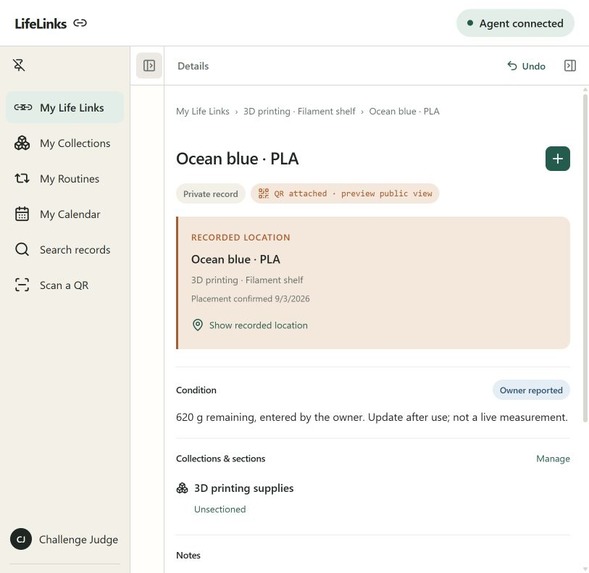This screenshot has height=573, width=589.
Task: Open Search records in sidebar
Action: [x=65, y=250]
